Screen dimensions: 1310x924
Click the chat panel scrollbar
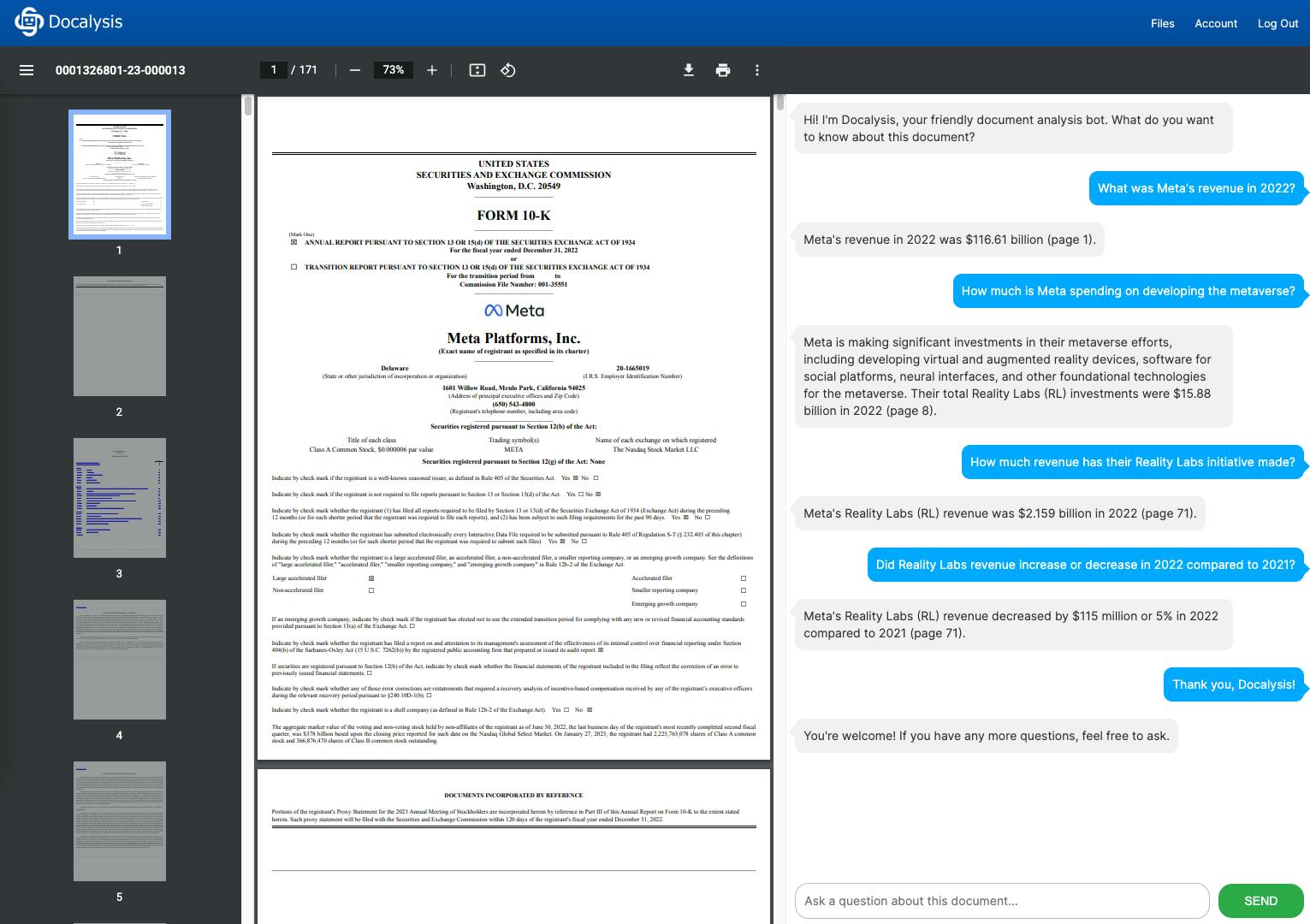(x=780, y=103)
